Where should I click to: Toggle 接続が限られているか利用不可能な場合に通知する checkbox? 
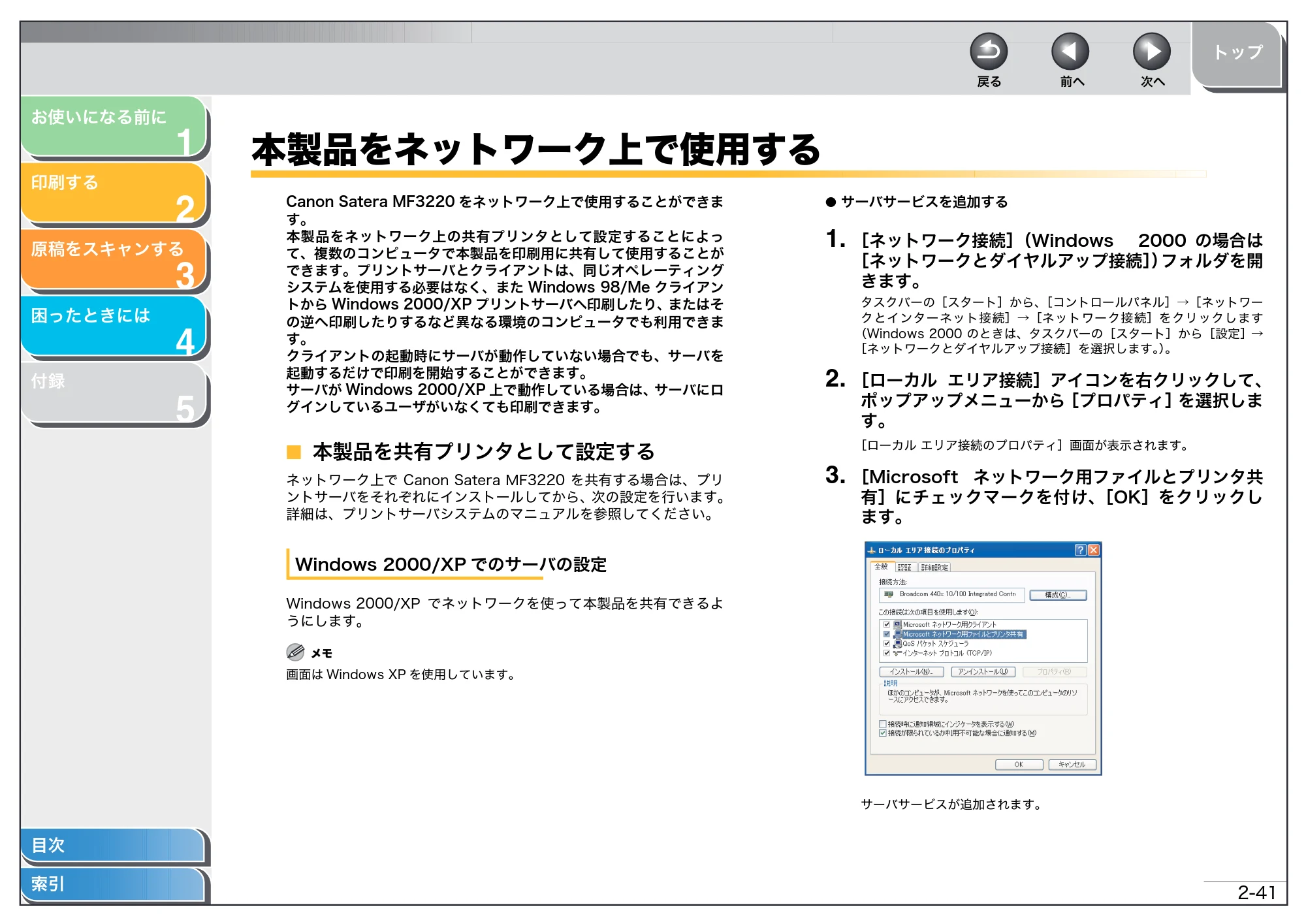click(x=883, y=733)
